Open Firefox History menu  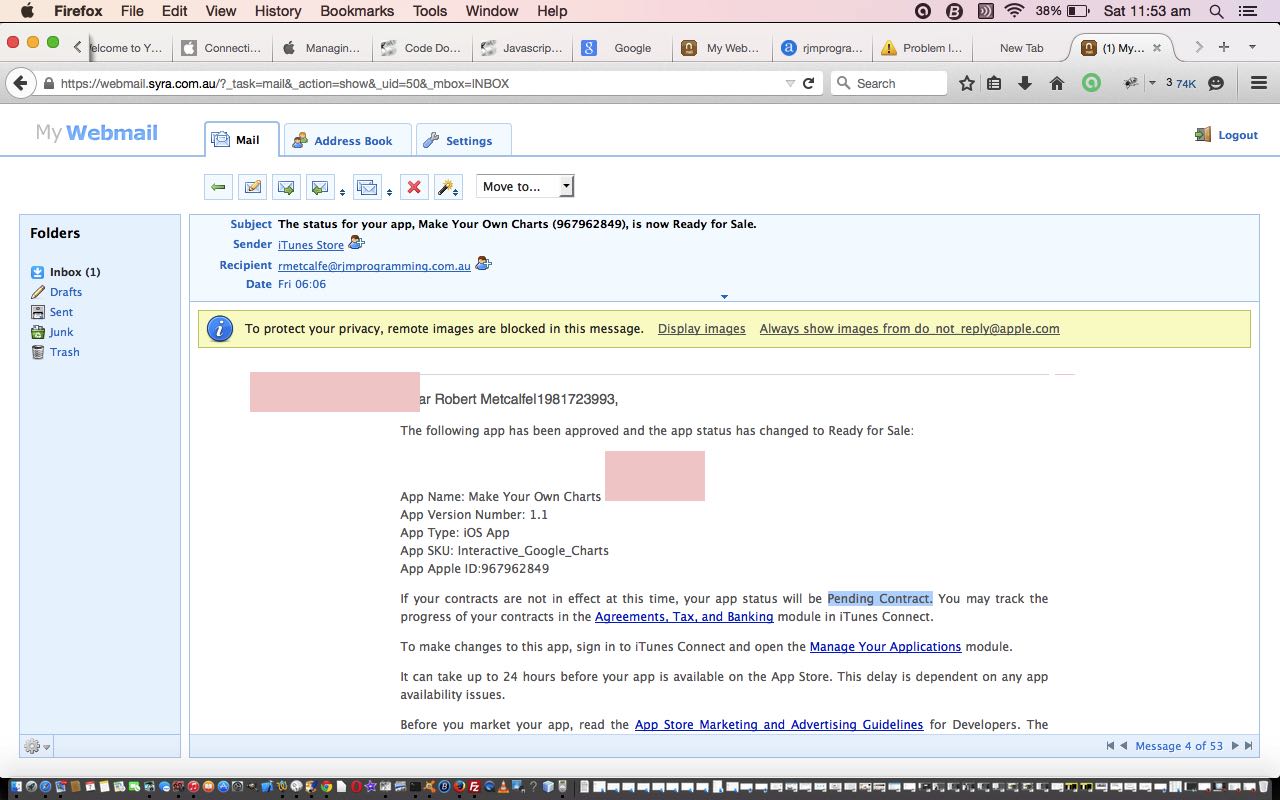[x=278, y=11]
